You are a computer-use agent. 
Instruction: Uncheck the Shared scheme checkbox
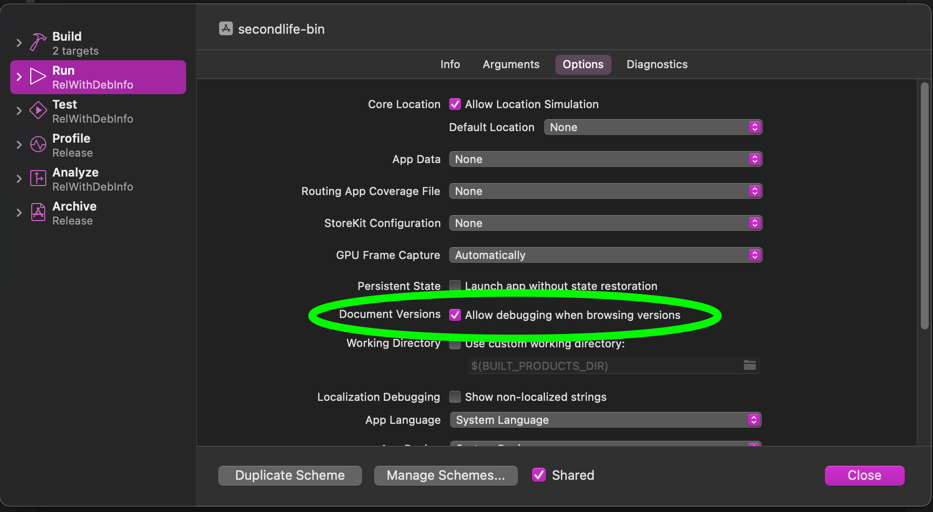[539, 475]
